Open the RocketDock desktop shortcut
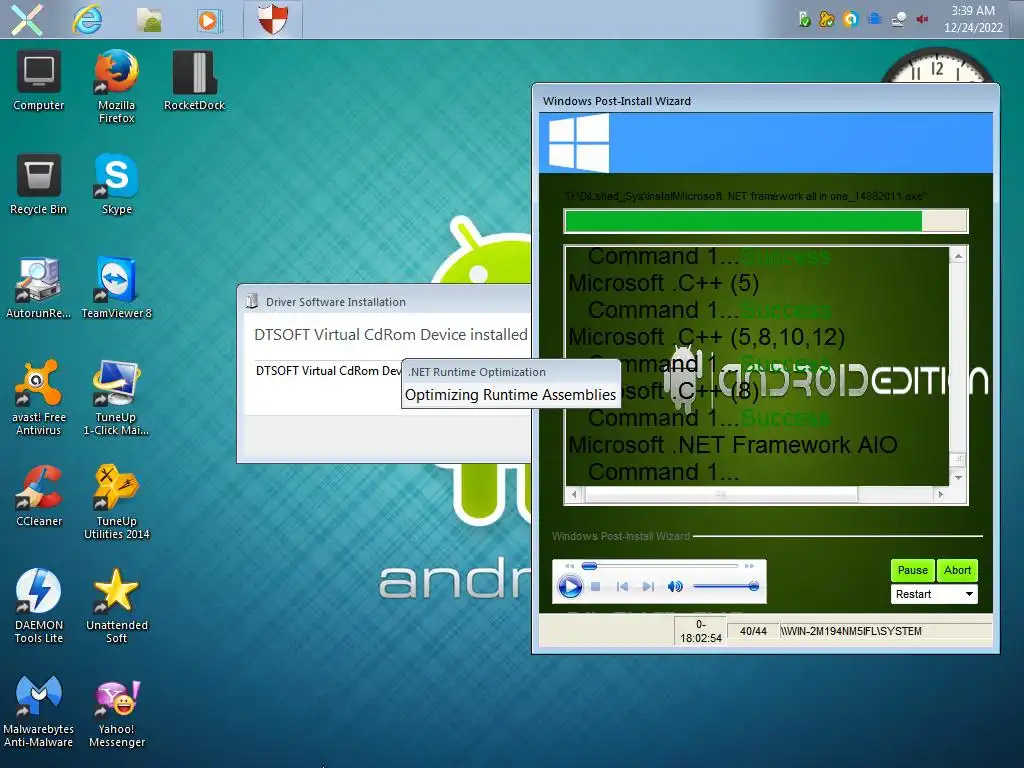This screenshot has height=768, width=1024. (x=195, y=81)
